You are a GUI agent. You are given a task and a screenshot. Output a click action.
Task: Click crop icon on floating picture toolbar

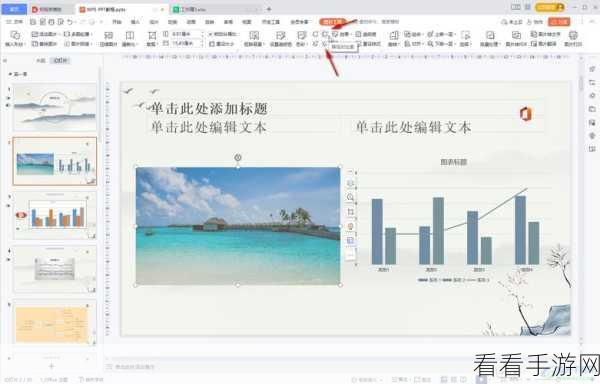[350, 212]
